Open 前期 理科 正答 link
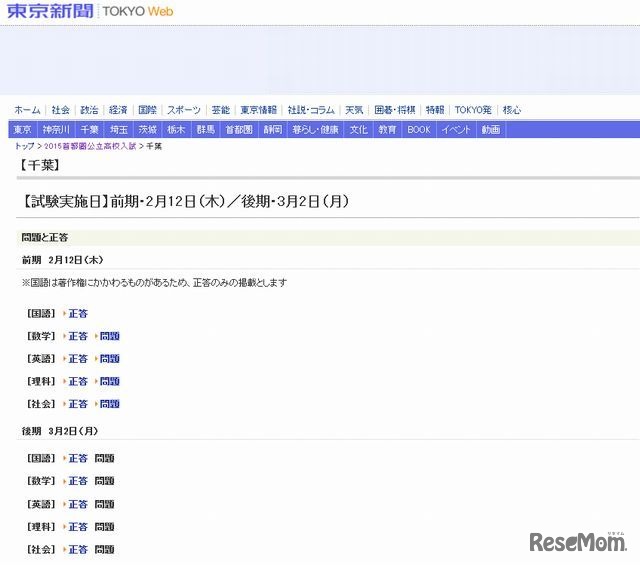 pos(78,381)
